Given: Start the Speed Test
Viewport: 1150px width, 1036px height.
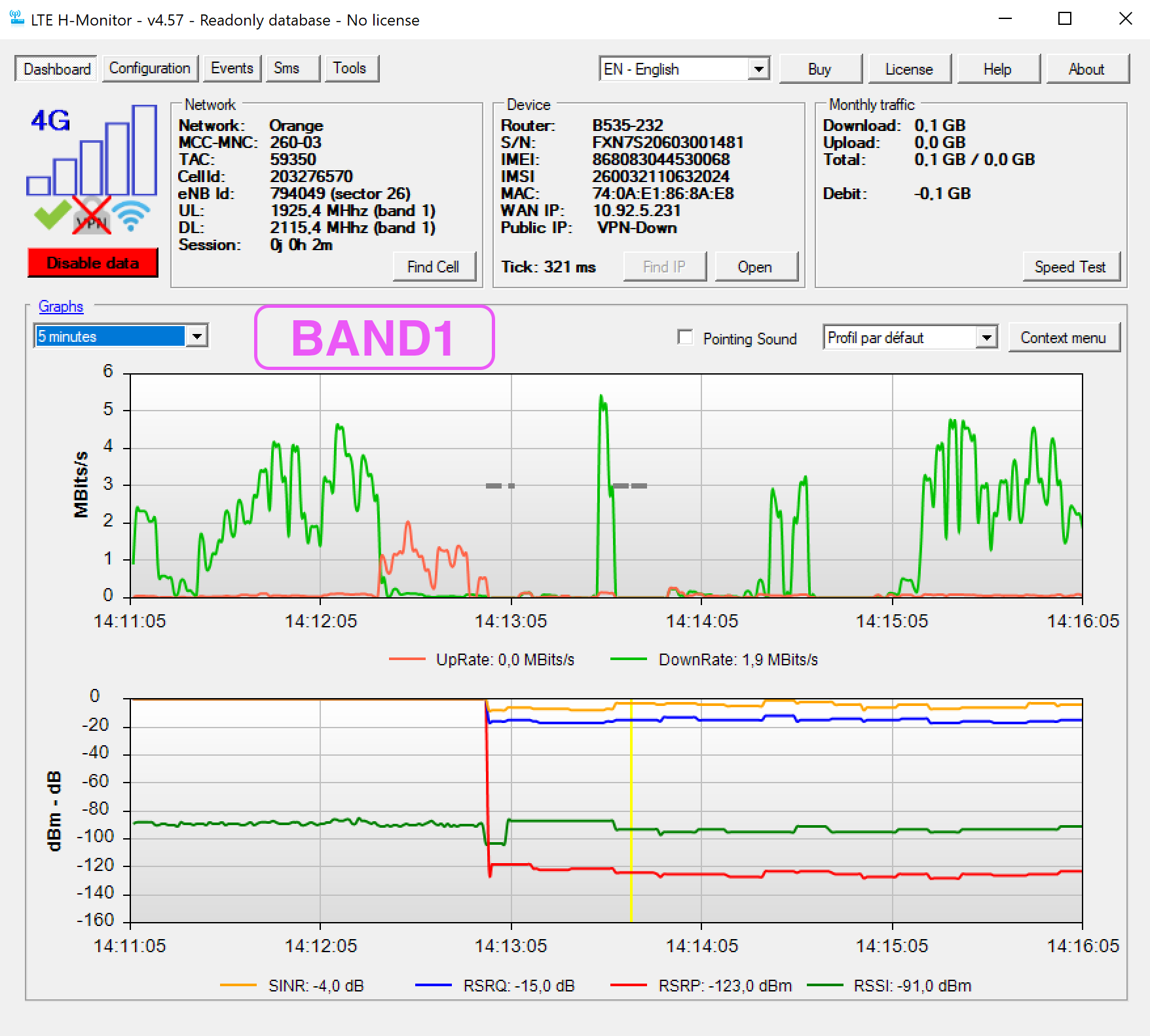Looking at the screenshot, I should (1071, 267).
